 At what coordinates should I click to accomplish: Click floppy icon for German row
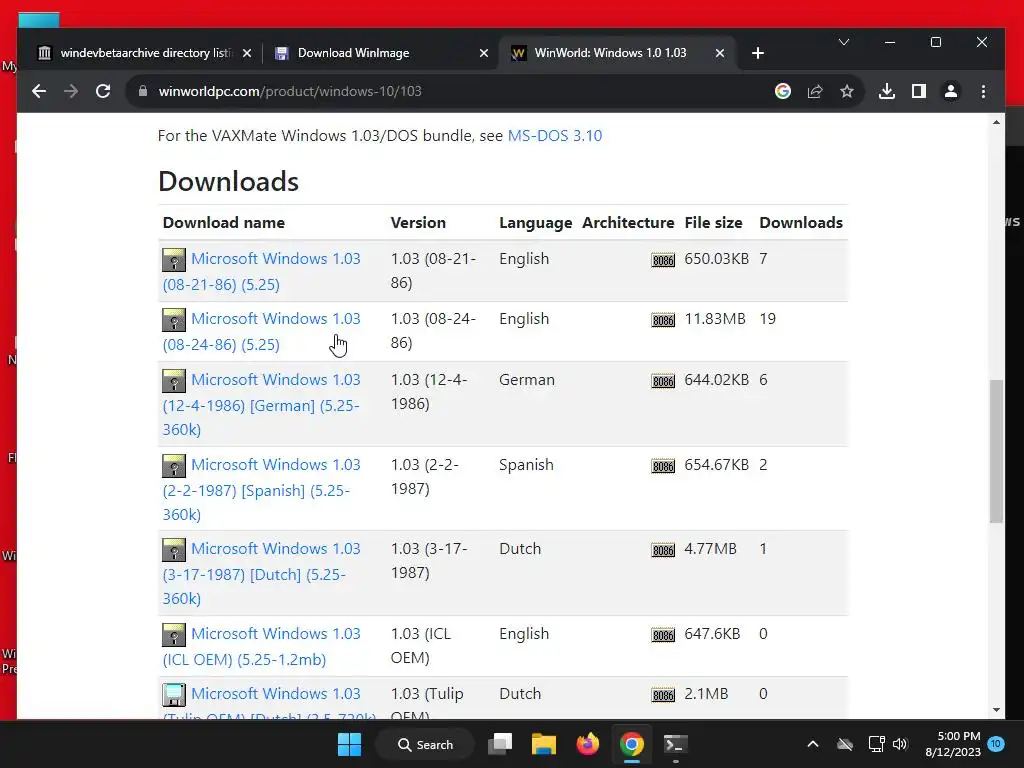click(174, 381)
